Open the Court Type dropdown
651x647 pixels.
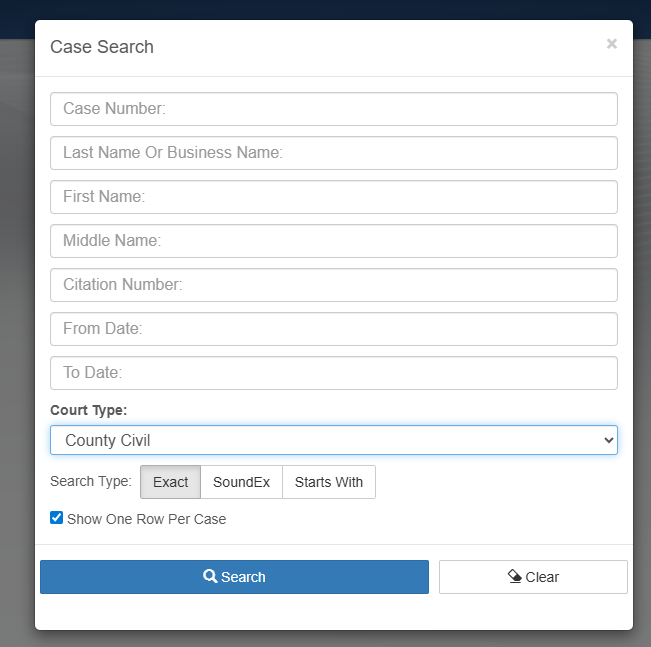pyautogui.click(x=333, y=440)
